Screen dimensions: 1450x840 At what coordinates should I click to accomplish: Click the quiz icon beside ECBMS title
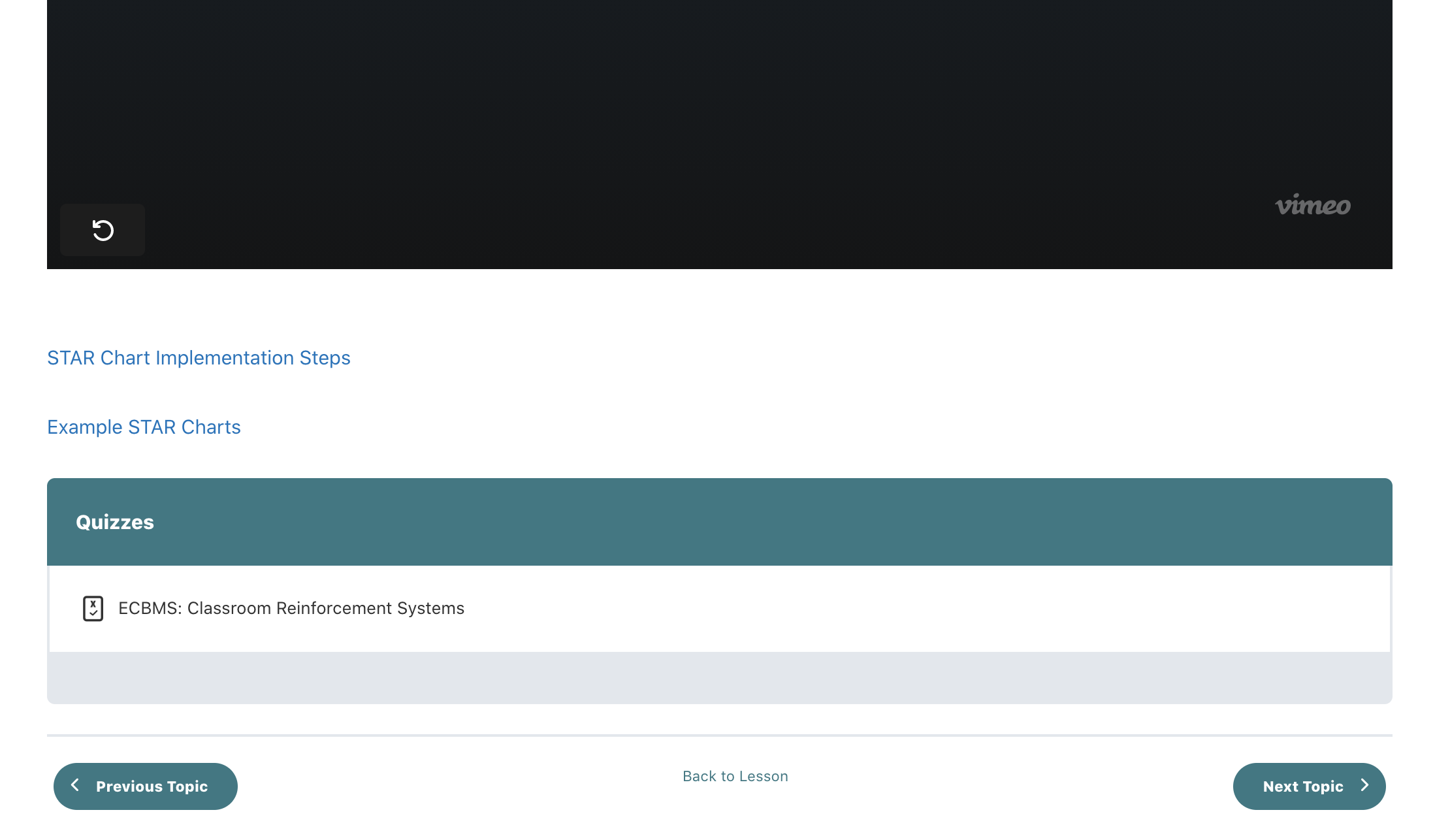(x=93, y=608)
